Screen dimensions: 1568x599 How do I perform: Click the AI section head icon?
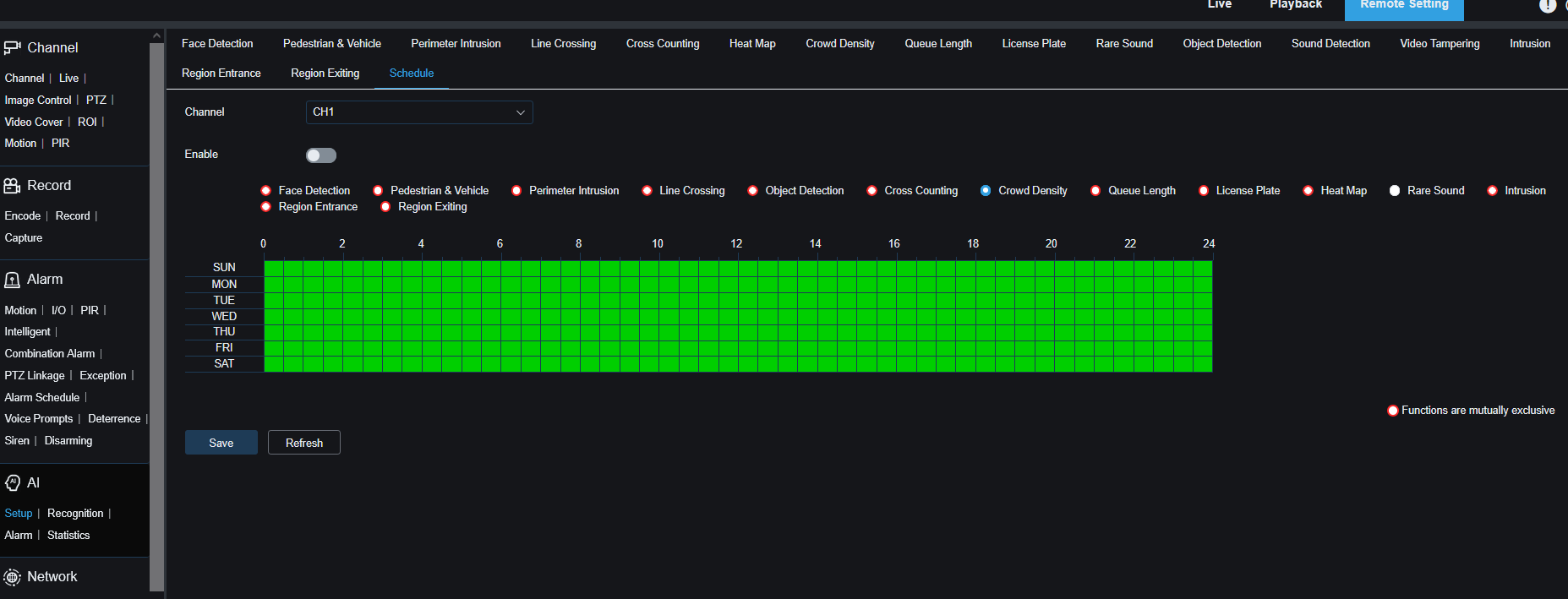[x=12, y=483]
